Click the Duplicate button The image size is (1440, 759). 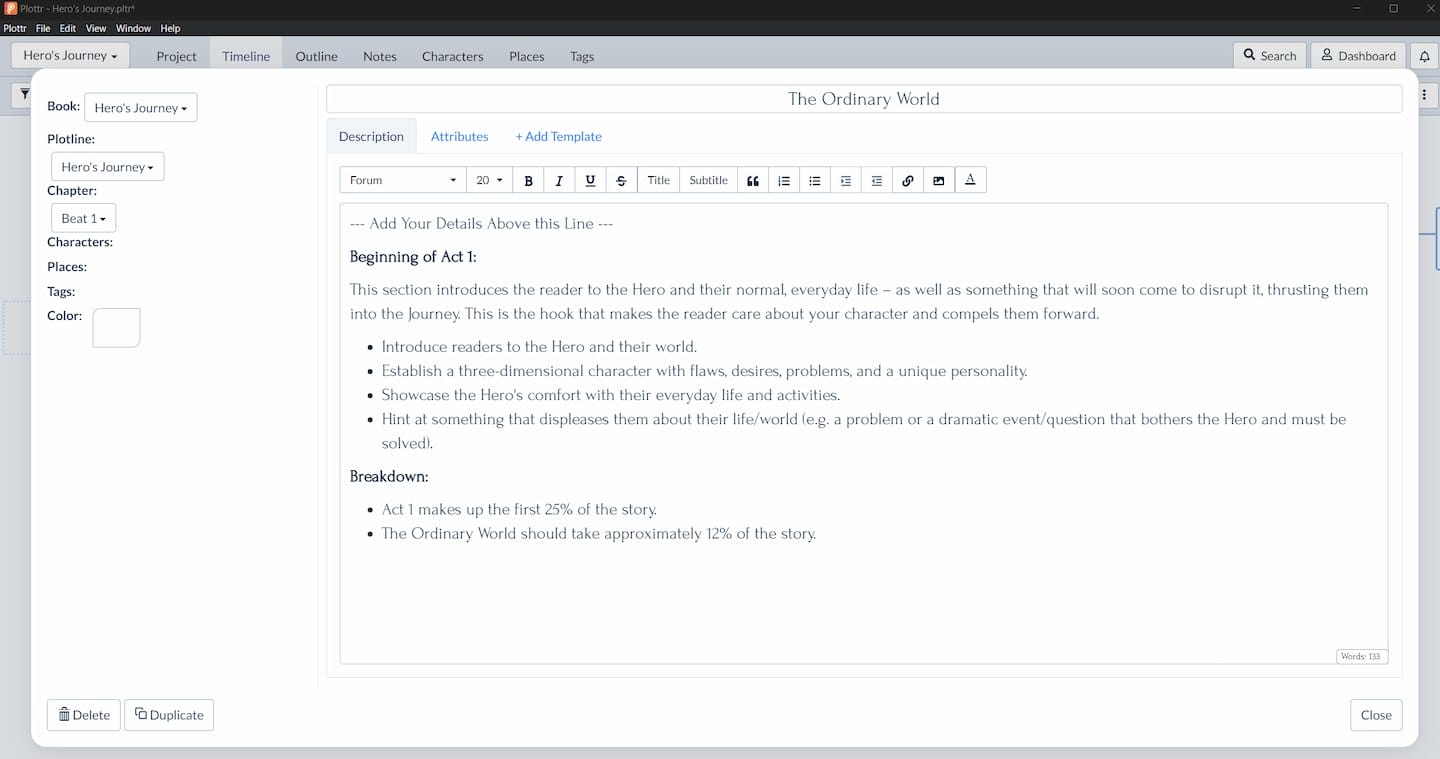pyautogui.click(x=169, y=715)
